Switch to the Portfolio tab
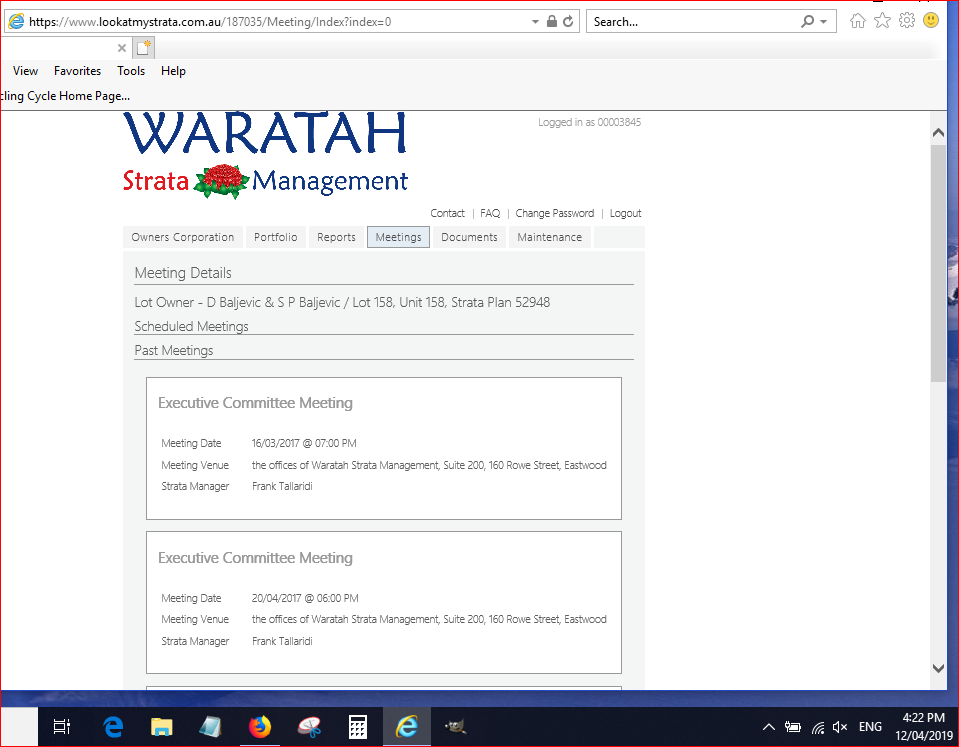Viewport: 959px width, 747px height. [275, 237]
